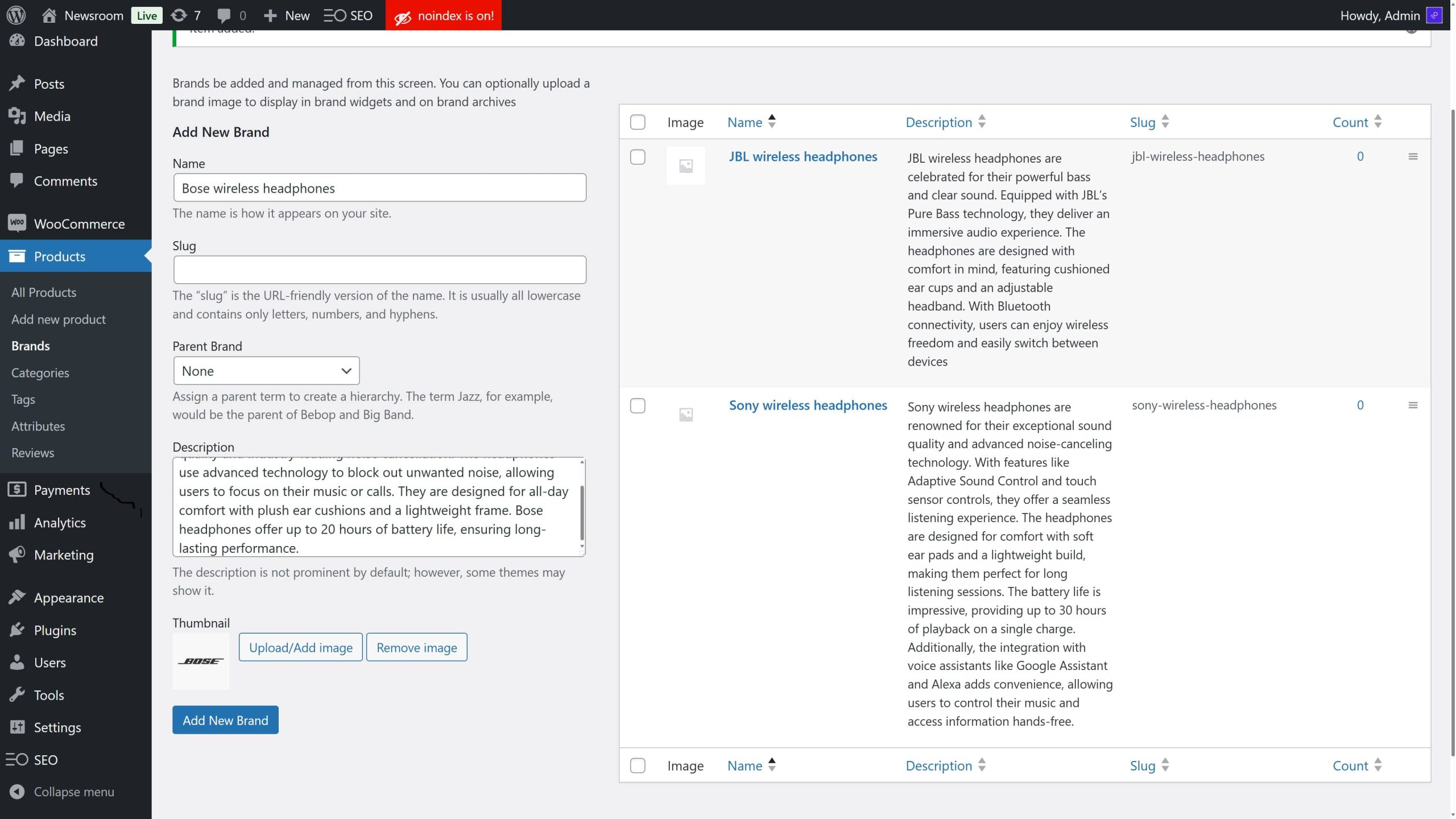Click the Appearance paintbrush icon
This screenshot has width=1456, height=819.
17,597
